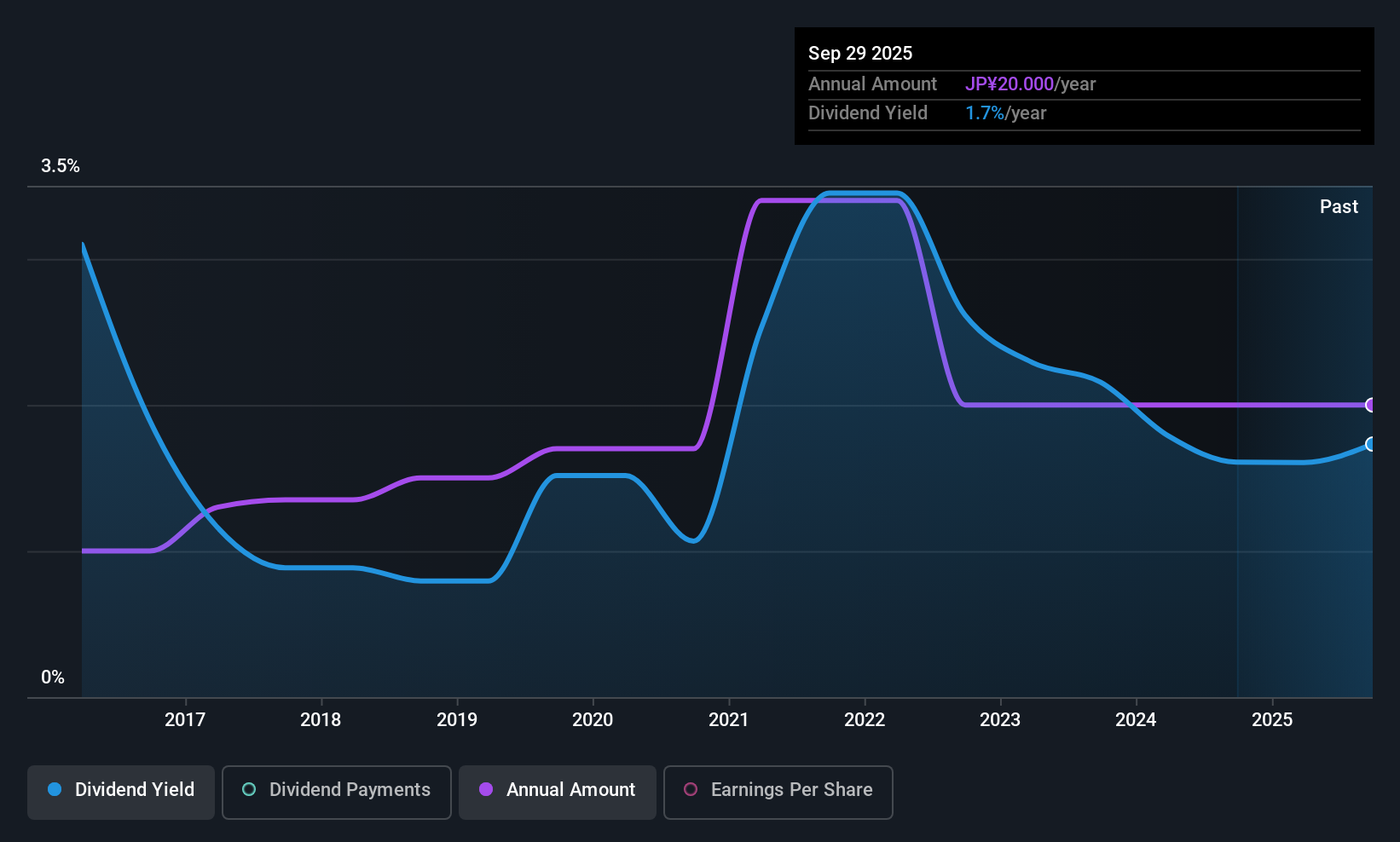Viewport: 1400px width, 842px height.
Task: Click the 1.7%/year dividend yield value
Action: coord(1005,113)
